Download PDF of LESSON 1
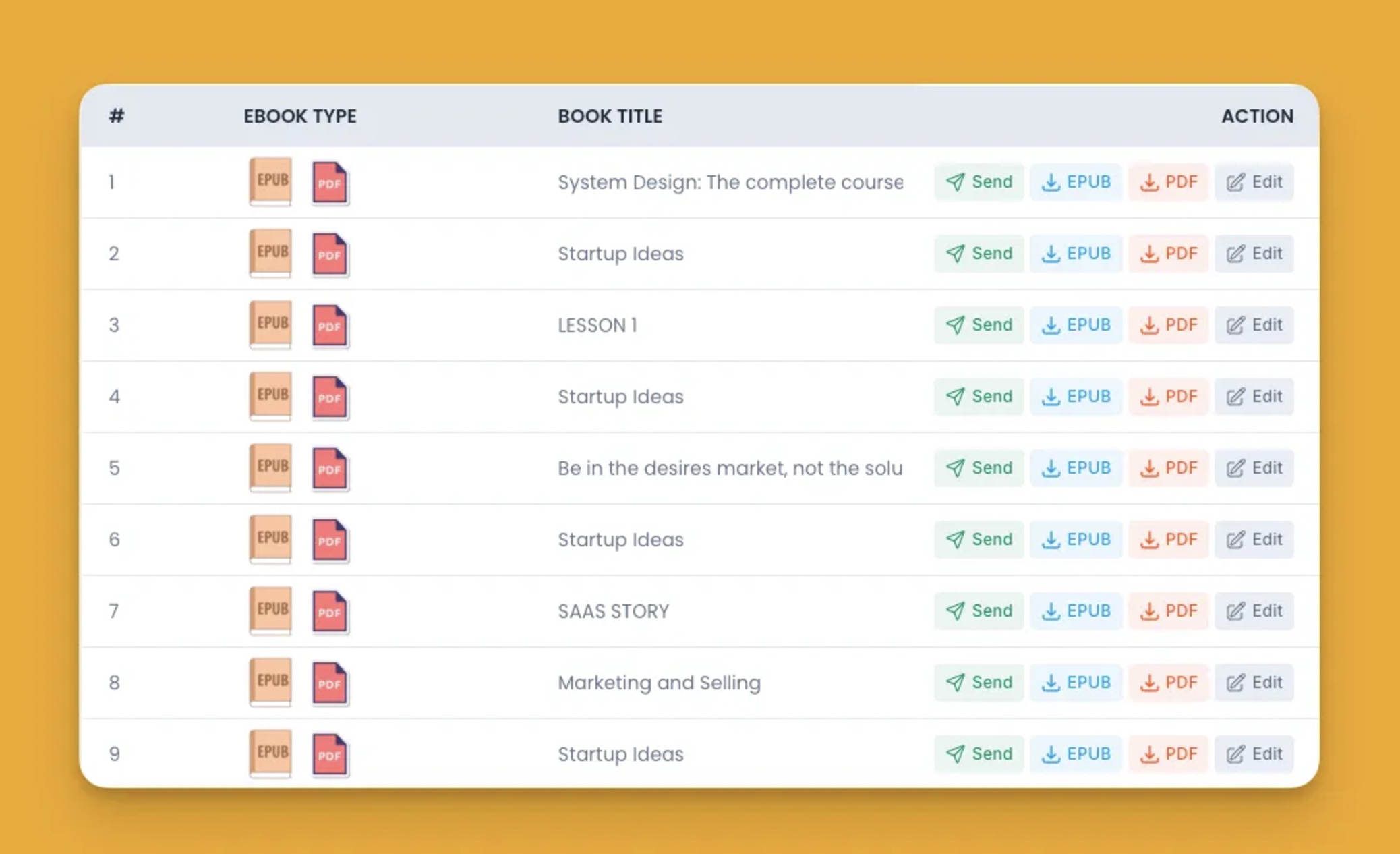Screen dimensions: 1400x854 (1168, 325)
